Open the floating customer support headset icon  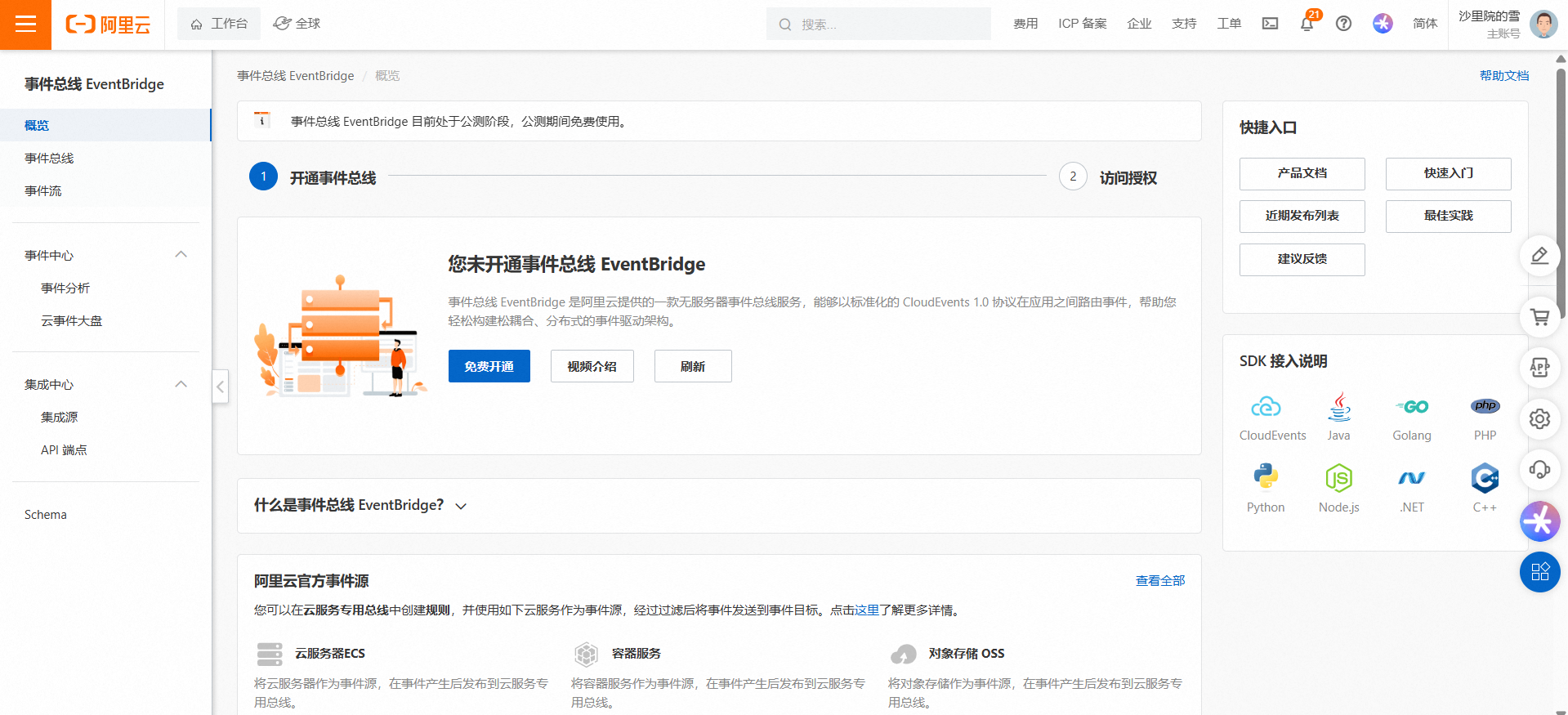coord(1539,470)
